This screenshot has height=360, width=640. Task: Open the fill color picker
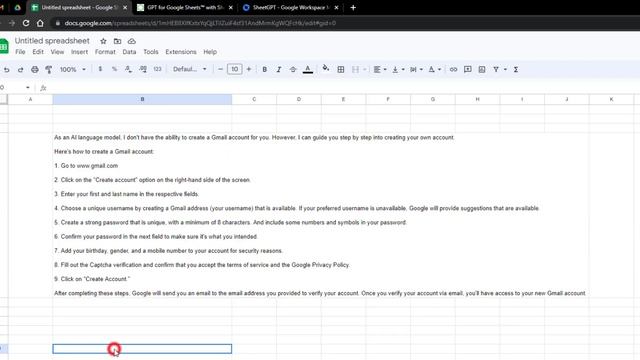pyautogui.click(x=325, y=69)
